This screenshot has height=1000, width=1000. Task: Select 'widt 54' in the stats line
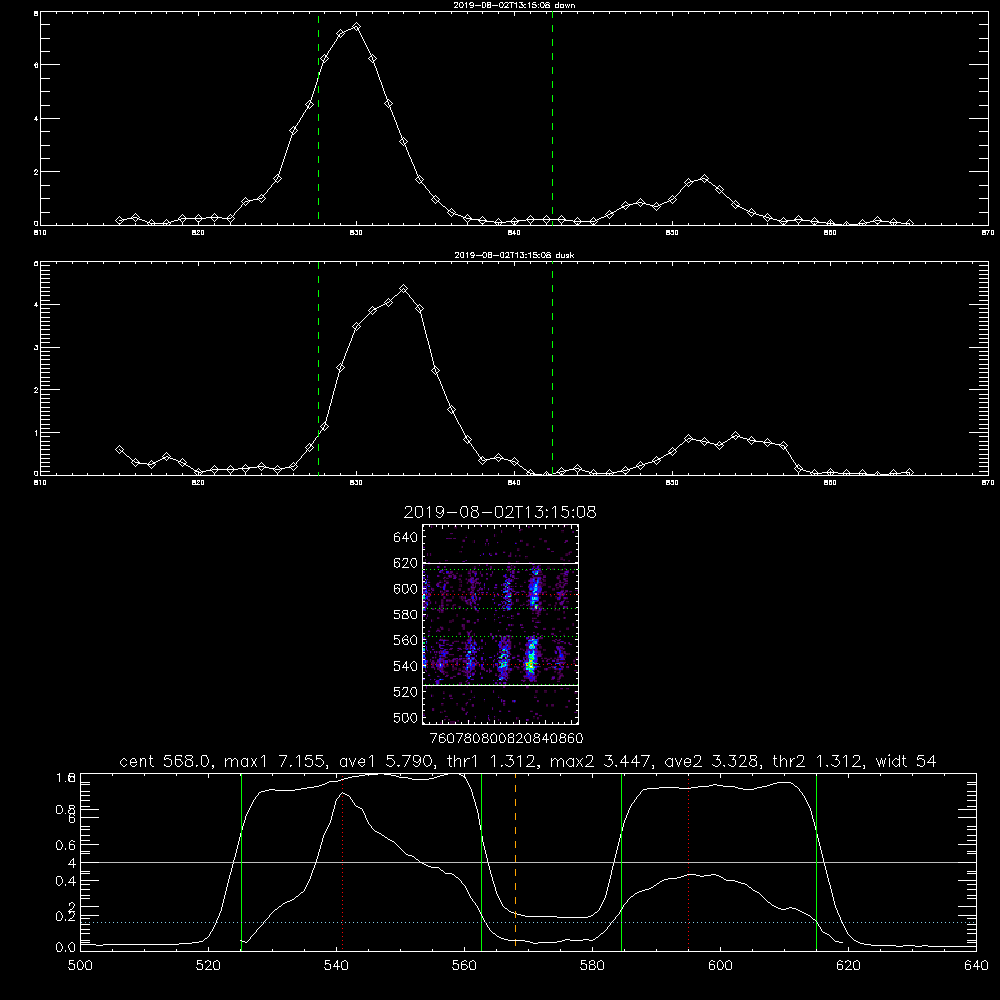906,761
